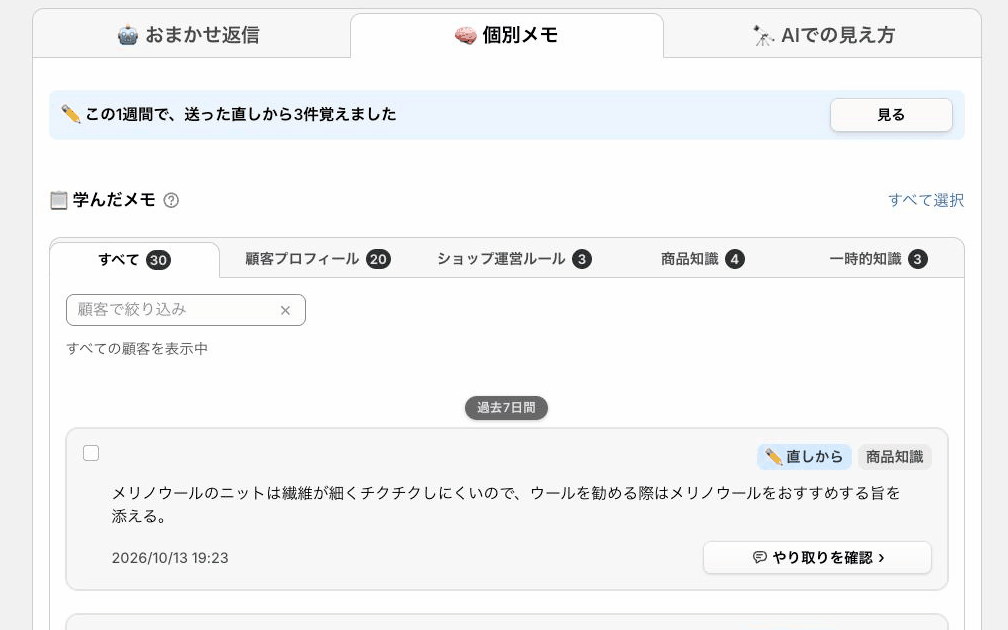Click the この1週間で banner message text
The width and height of the screenshot is (1008, 630).
[x=241, y=114]
